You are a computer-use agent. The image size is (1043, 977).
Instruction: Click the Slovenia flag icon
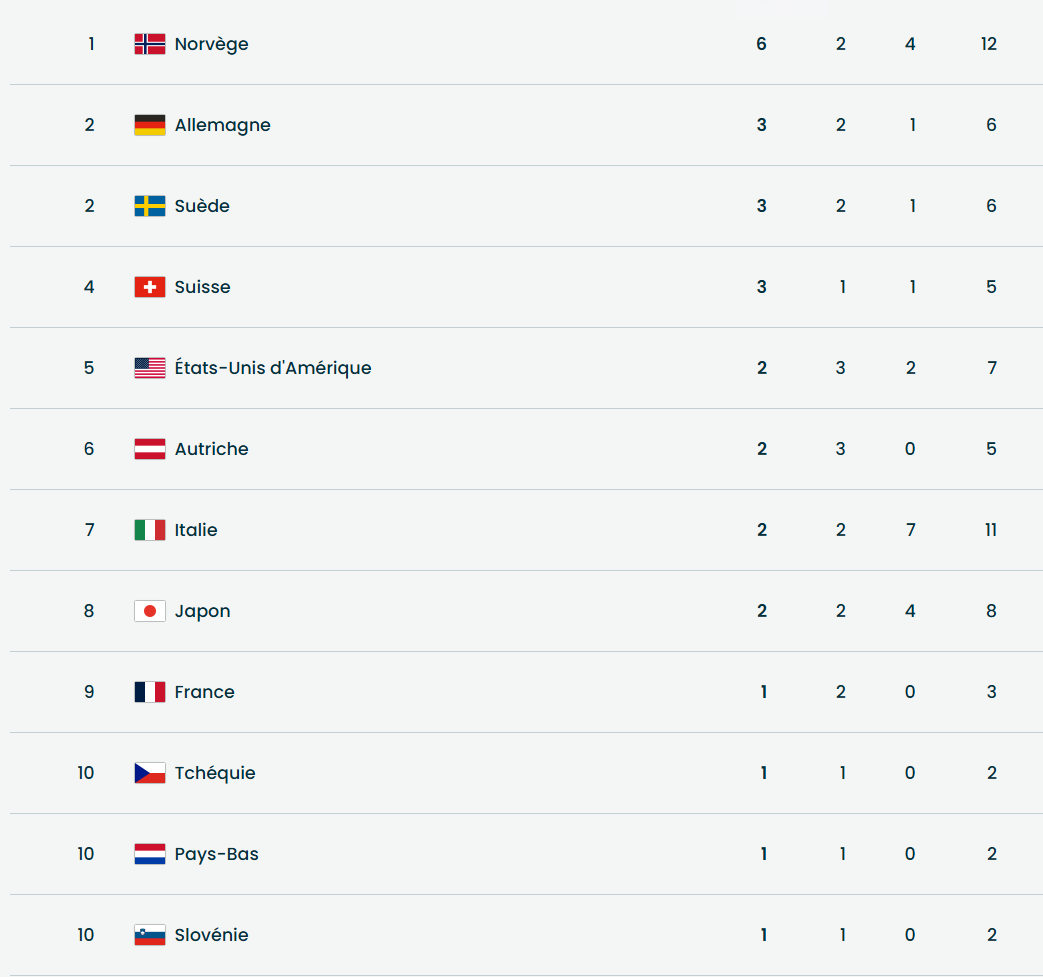(x=150, y=935)
